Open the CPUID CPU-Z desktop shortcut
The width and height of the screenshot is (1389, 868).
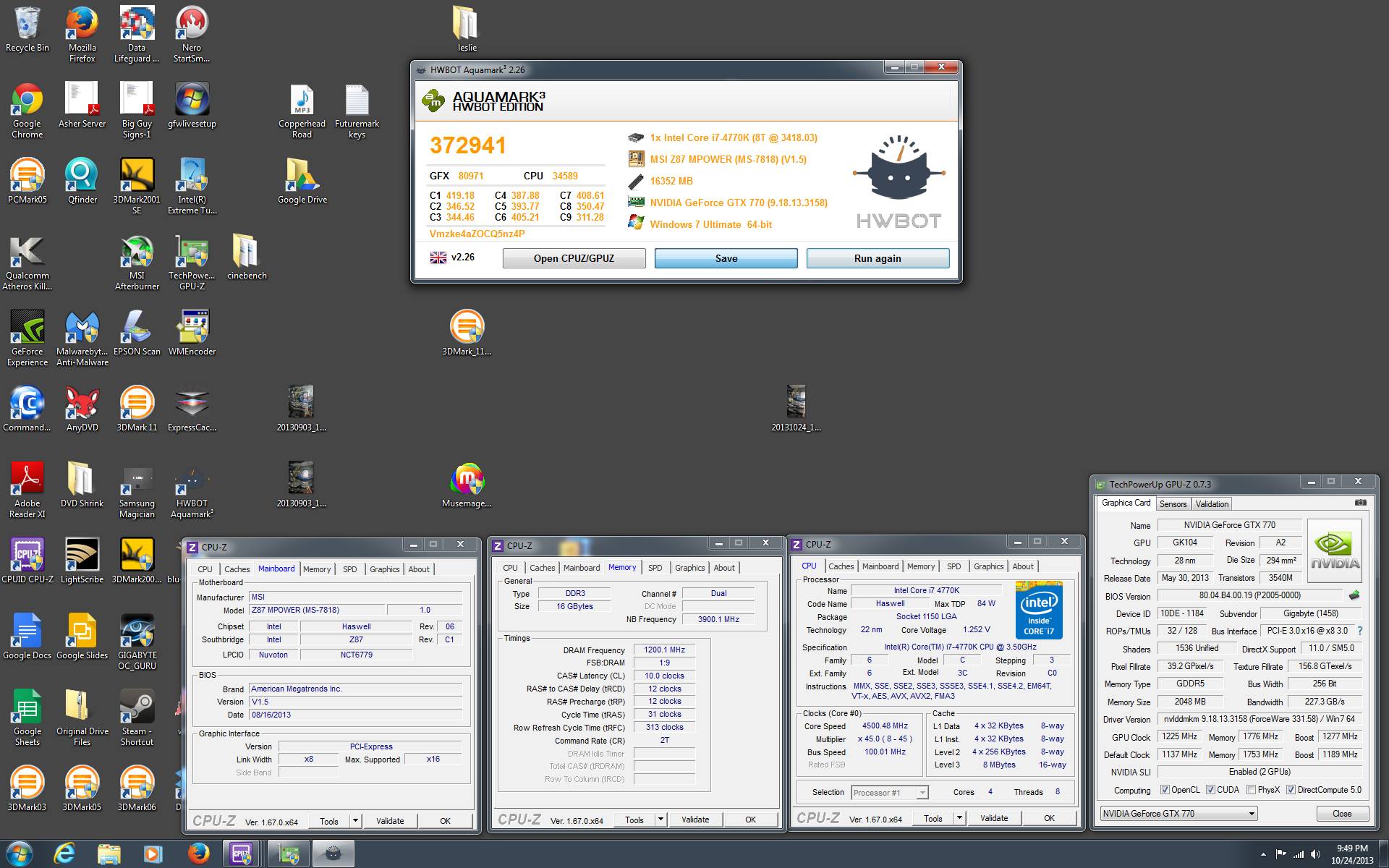pyautogui.click(x=27, y=561)
